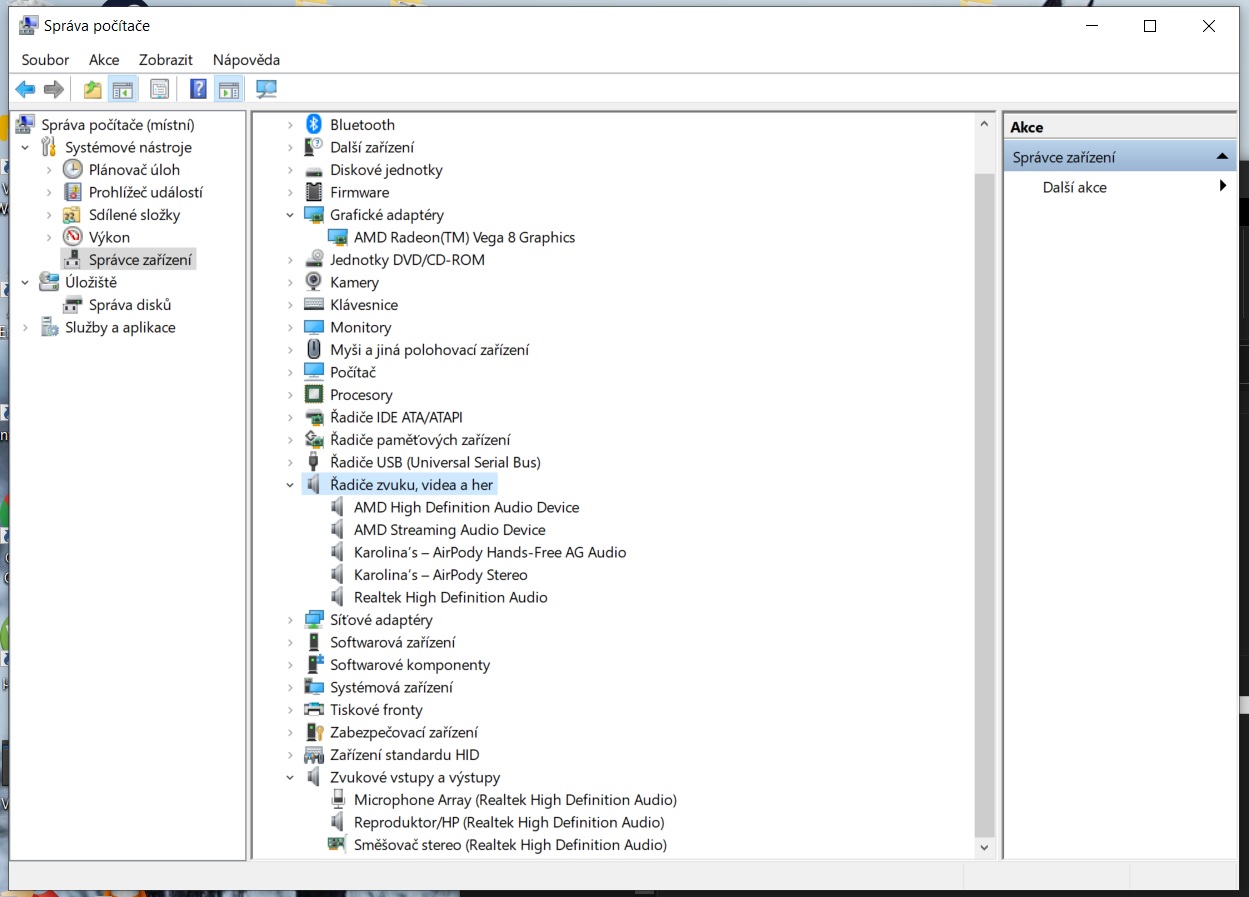The width and height of the screenshot is (1249, 897).
Task: Collapse the Úložiště tree node
Action: coord(25,283)
